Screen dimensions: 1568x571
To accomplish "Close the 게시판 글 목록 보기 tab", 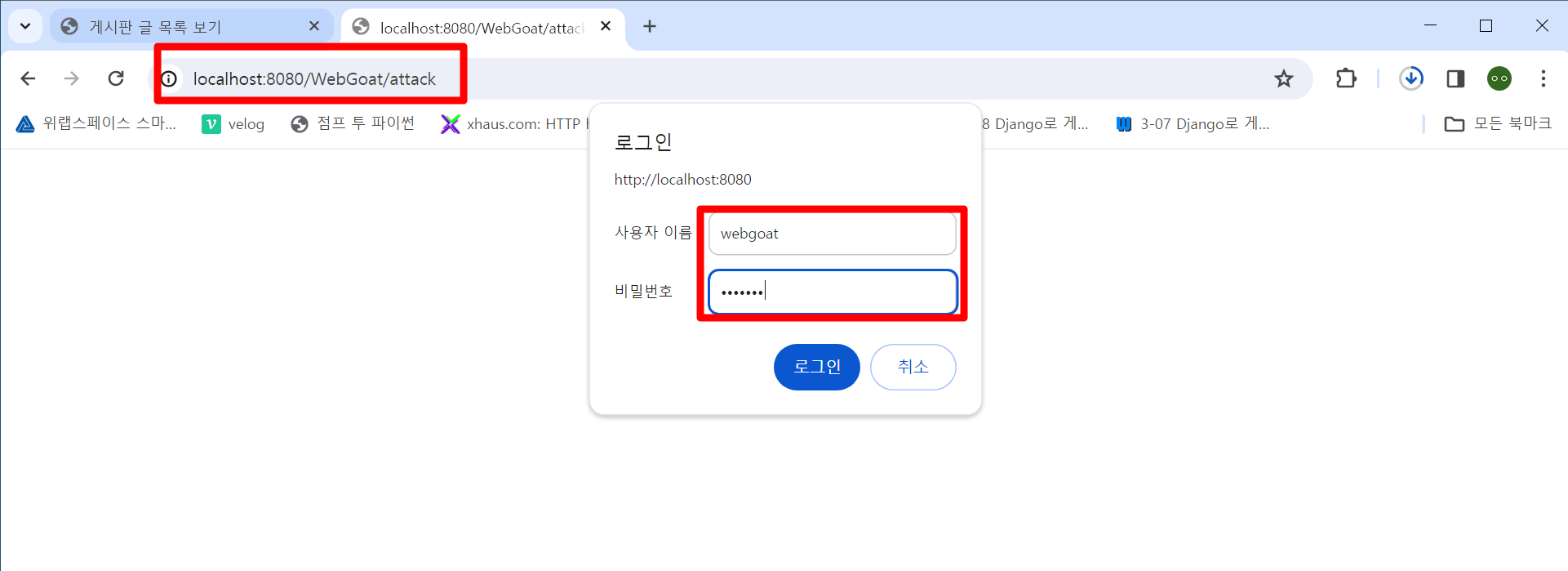I will point(314,26).
